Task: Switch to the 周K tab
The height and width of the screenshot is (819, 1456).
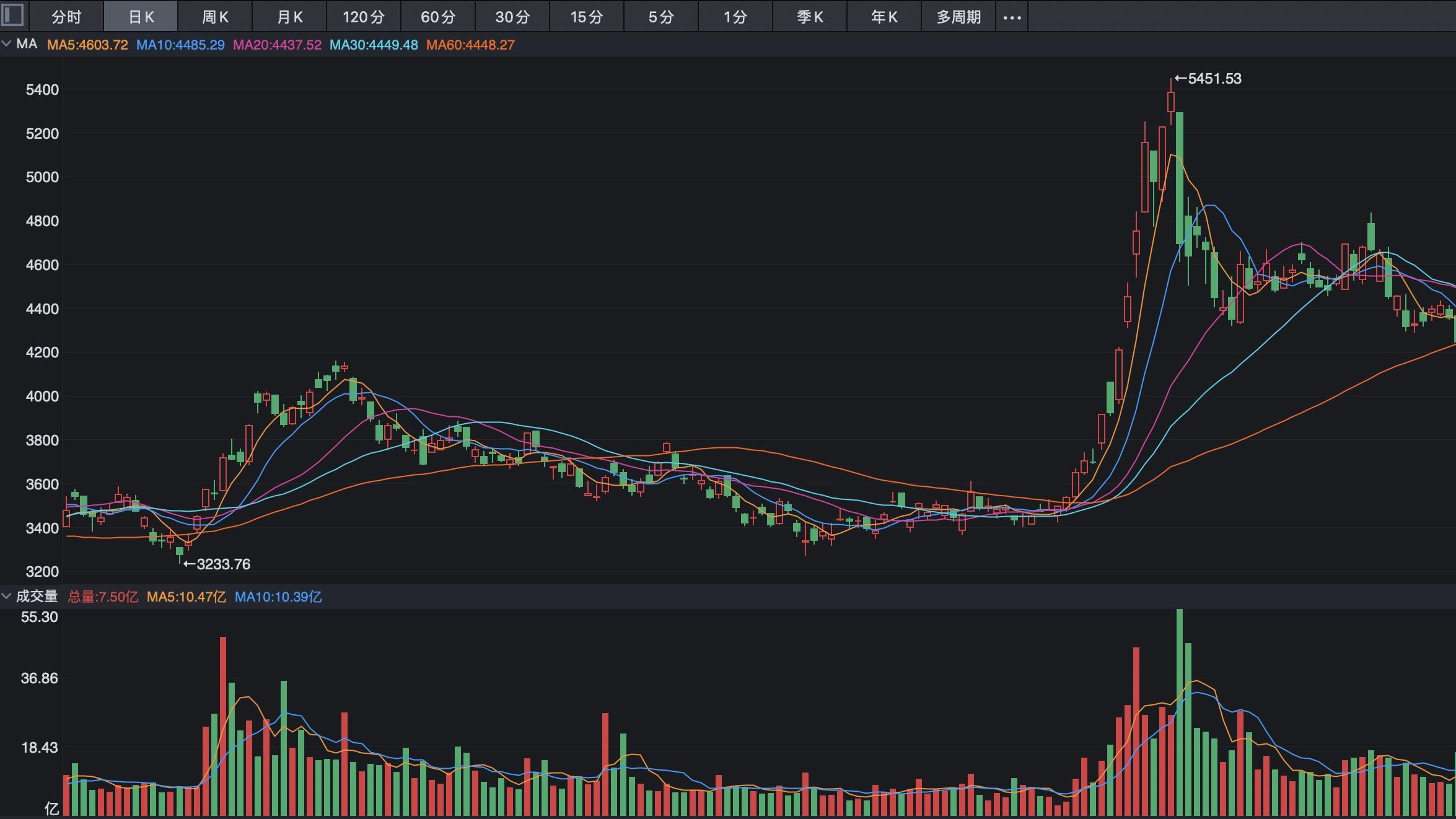Action: click(x=215, y=17)
